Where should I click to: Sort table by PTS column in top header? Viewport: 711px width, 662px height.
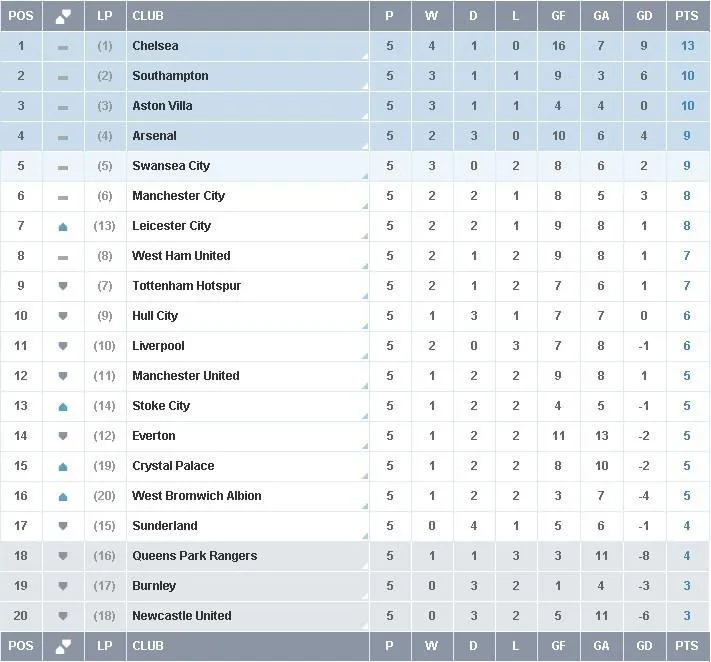point(687,16)
